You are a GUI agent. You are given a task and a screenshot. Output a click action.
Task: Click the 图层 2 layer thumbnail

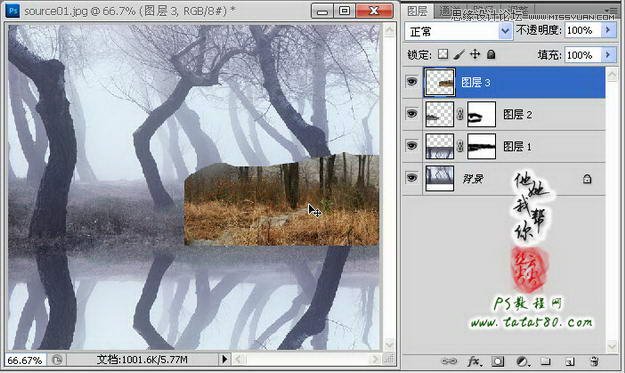[439, 114]
